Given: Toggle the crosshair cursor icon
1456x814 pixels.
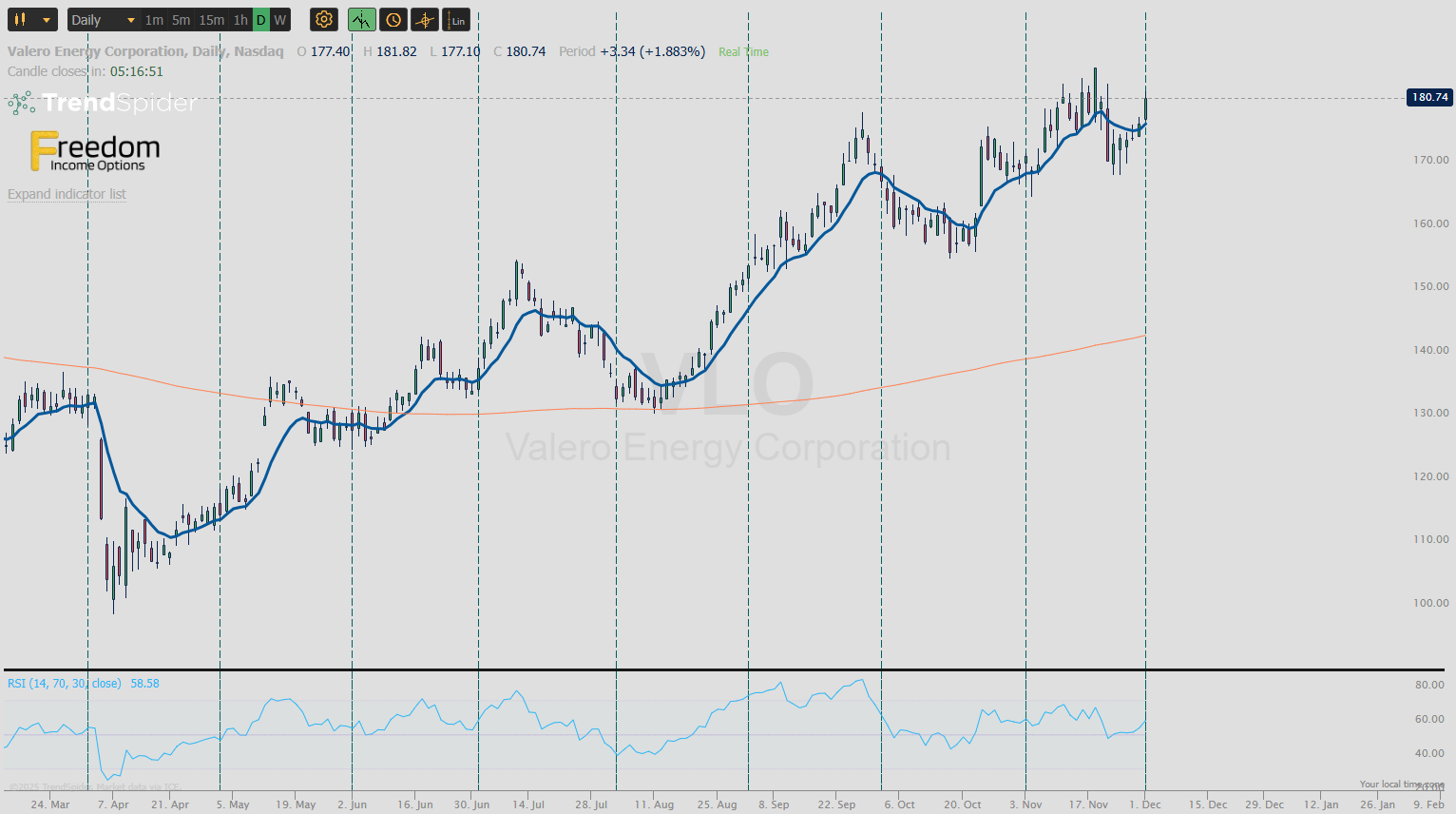Looking at the screenshot, I should pos(425,20).
